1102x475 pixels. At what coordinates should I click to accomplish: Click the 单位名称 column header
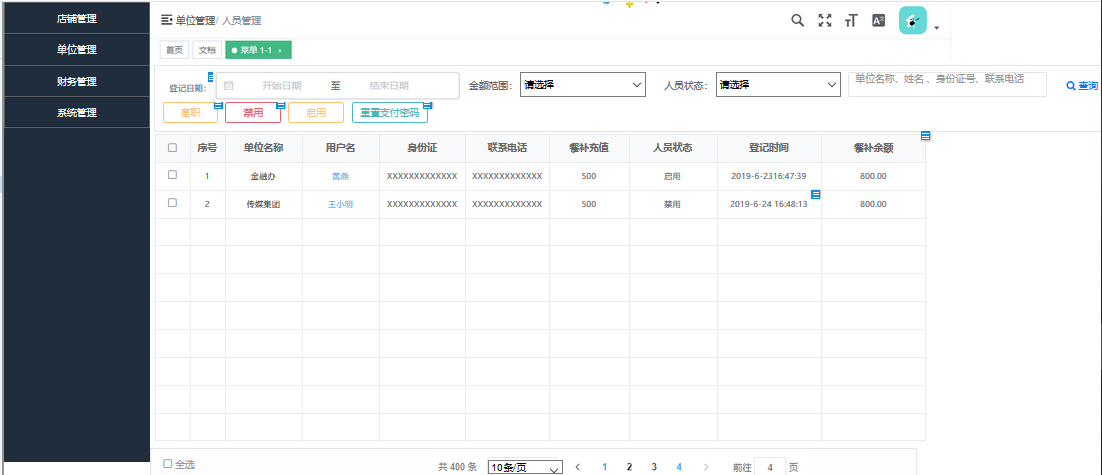[x=264, y=148]
